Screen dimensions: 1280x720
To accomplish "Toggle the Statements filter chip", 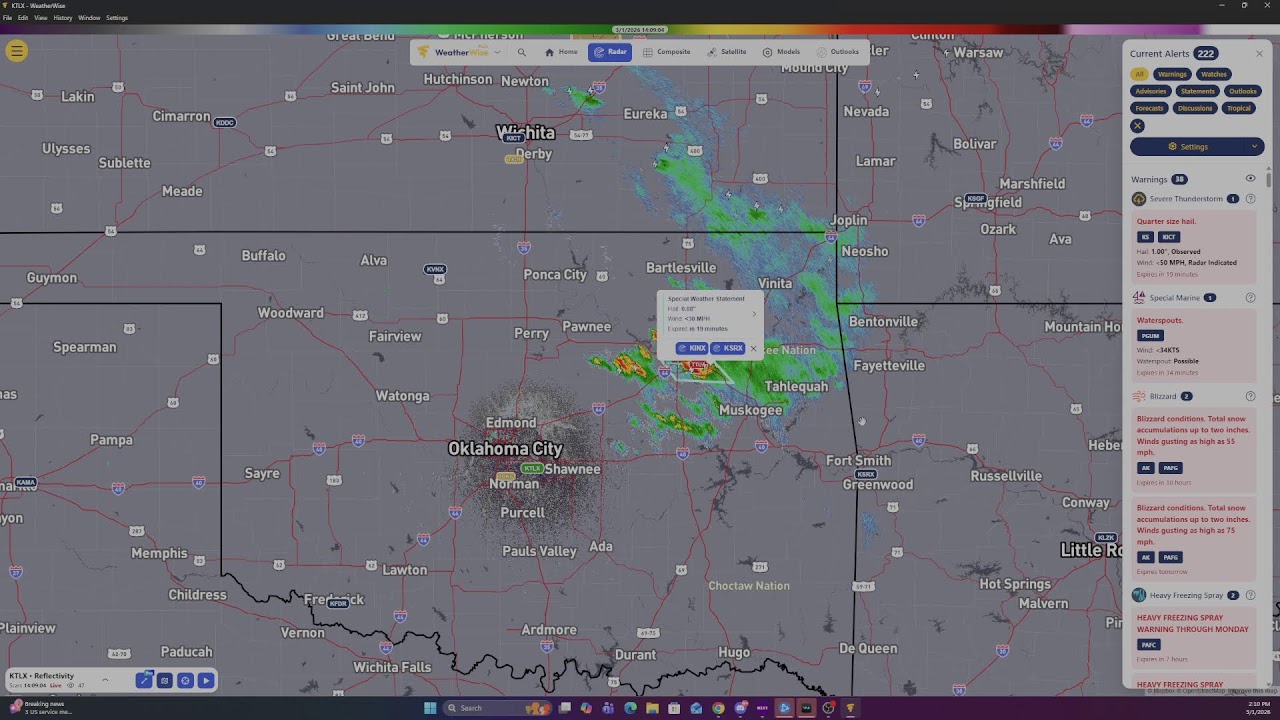I will (1197, 91).
